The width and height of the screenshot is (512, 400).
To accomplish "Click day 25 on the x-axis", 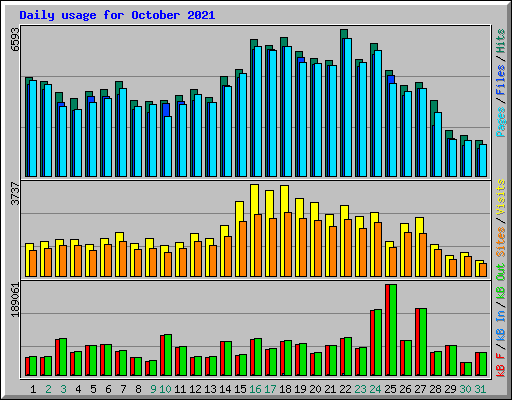I will point(390,389).
